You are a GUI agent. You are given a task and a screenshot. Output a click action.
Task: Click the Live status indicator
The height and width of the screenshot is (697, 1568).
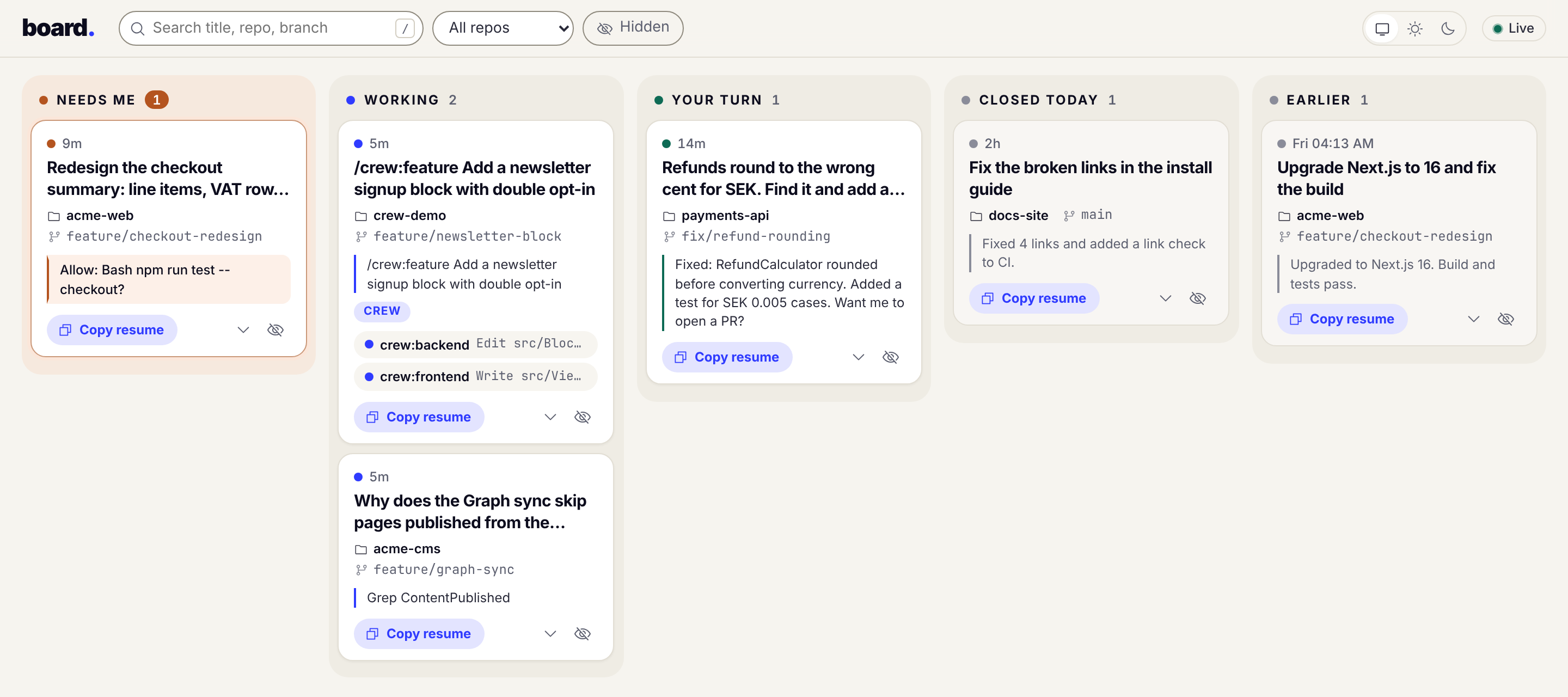(1513, 29)
